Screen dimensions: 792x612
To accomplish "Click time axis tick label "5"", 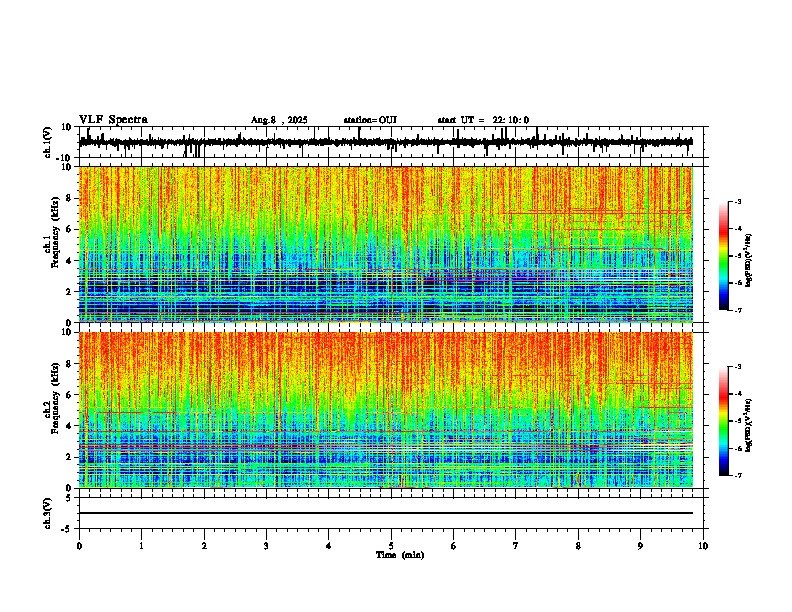I will [x=391, y=546].
